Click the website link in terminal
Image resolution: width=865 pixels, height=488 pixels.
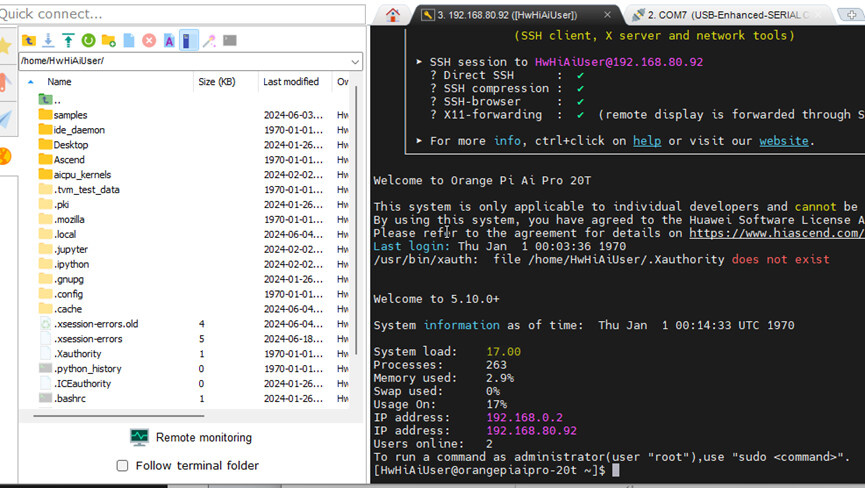[x=783, y=141]
